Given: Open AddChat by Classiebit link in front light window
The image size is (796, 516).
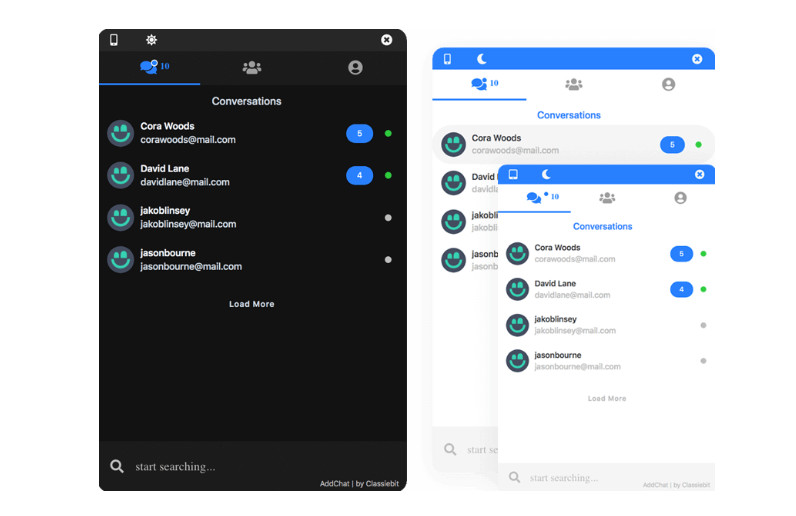Looking at the screenshot, I should [x=676, y=485].
